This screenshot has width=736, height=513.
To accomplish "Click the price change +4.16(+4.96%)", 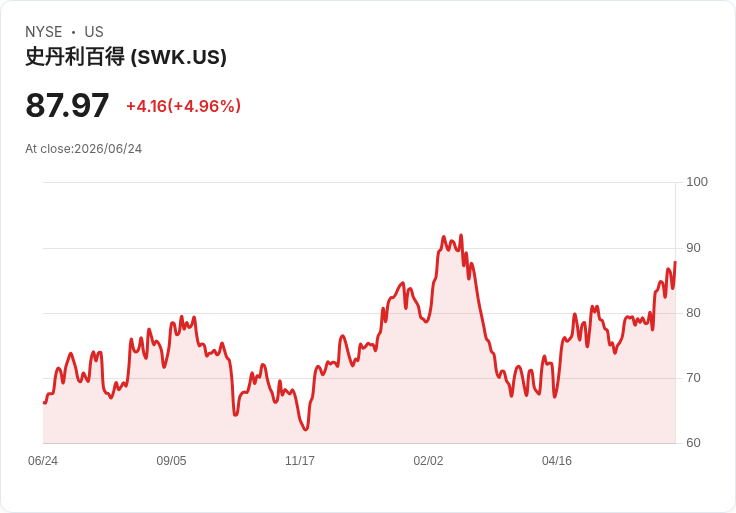I will [x=184, y=106].
